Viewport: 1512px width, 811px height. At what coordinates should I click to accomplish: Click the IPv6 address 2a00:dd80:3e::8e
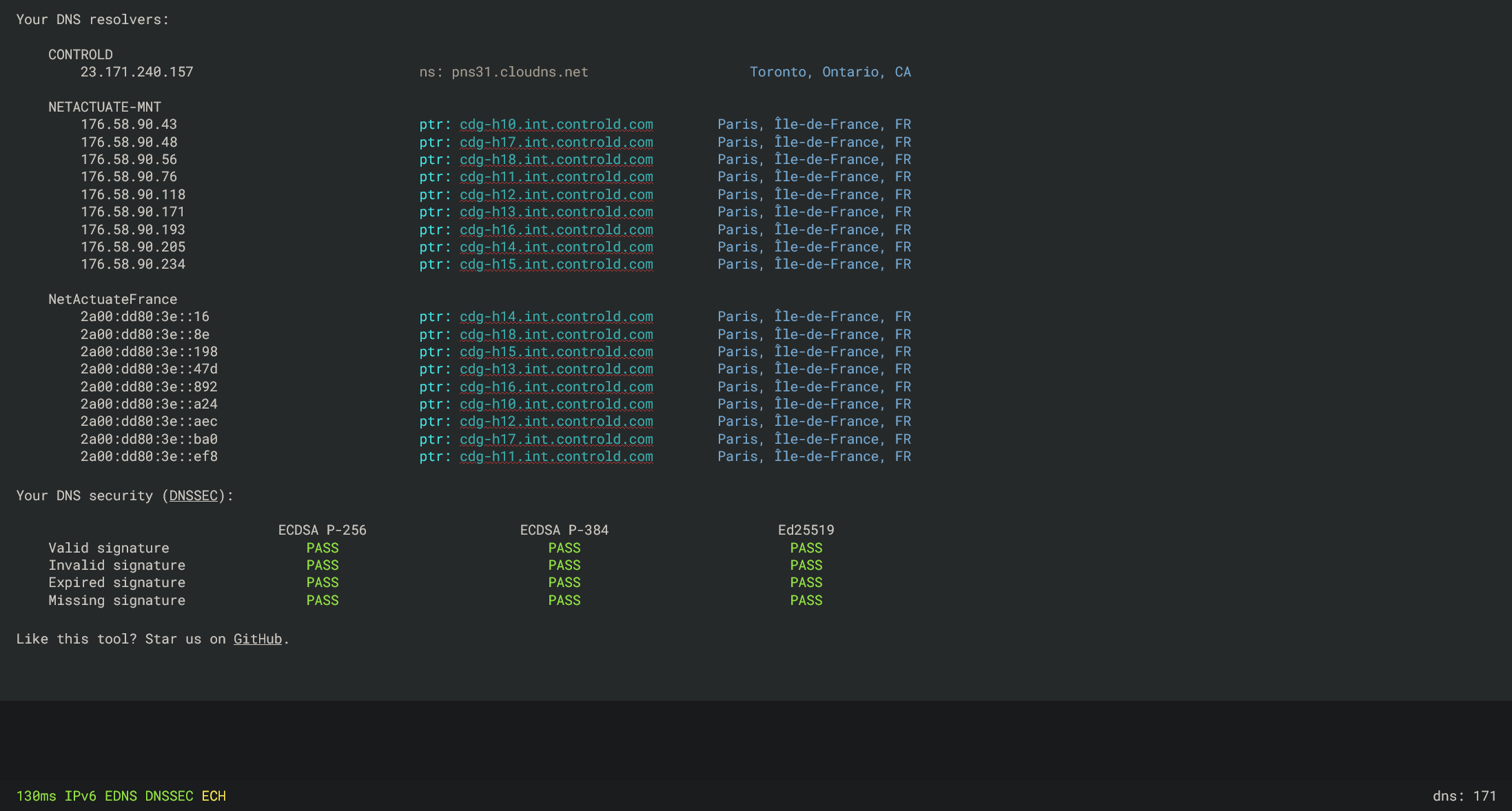click(x=145, y=334)
